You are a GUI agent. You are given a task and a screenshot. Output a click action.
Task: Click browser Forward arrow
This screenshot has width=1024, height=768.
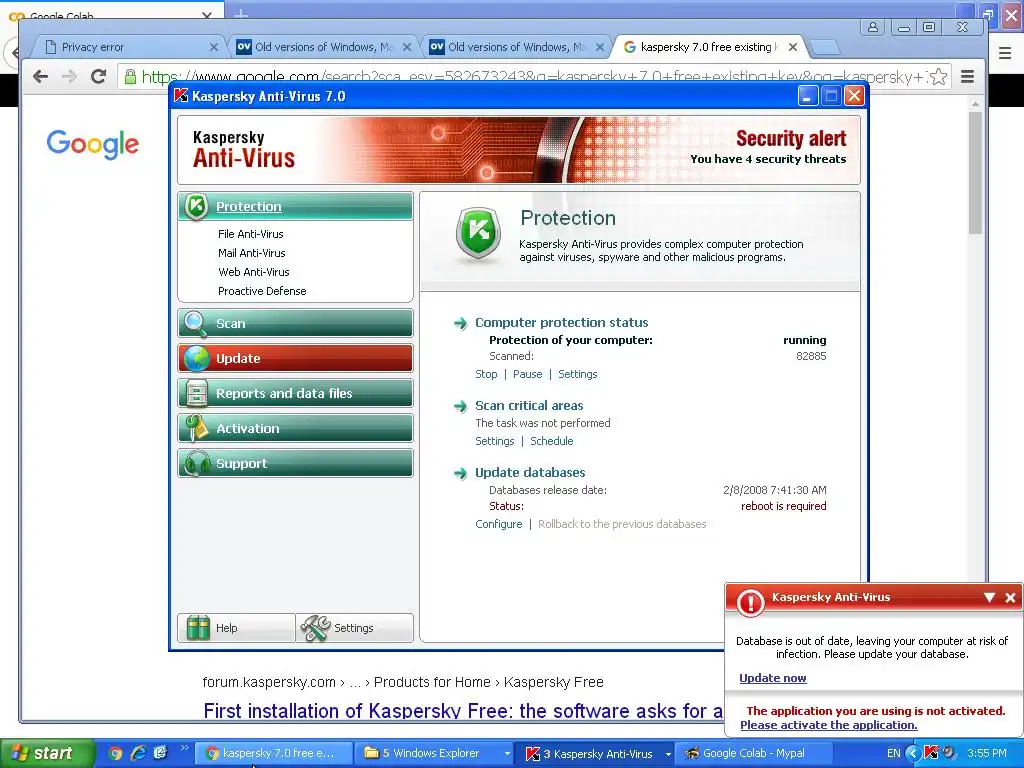coord(69,76)
